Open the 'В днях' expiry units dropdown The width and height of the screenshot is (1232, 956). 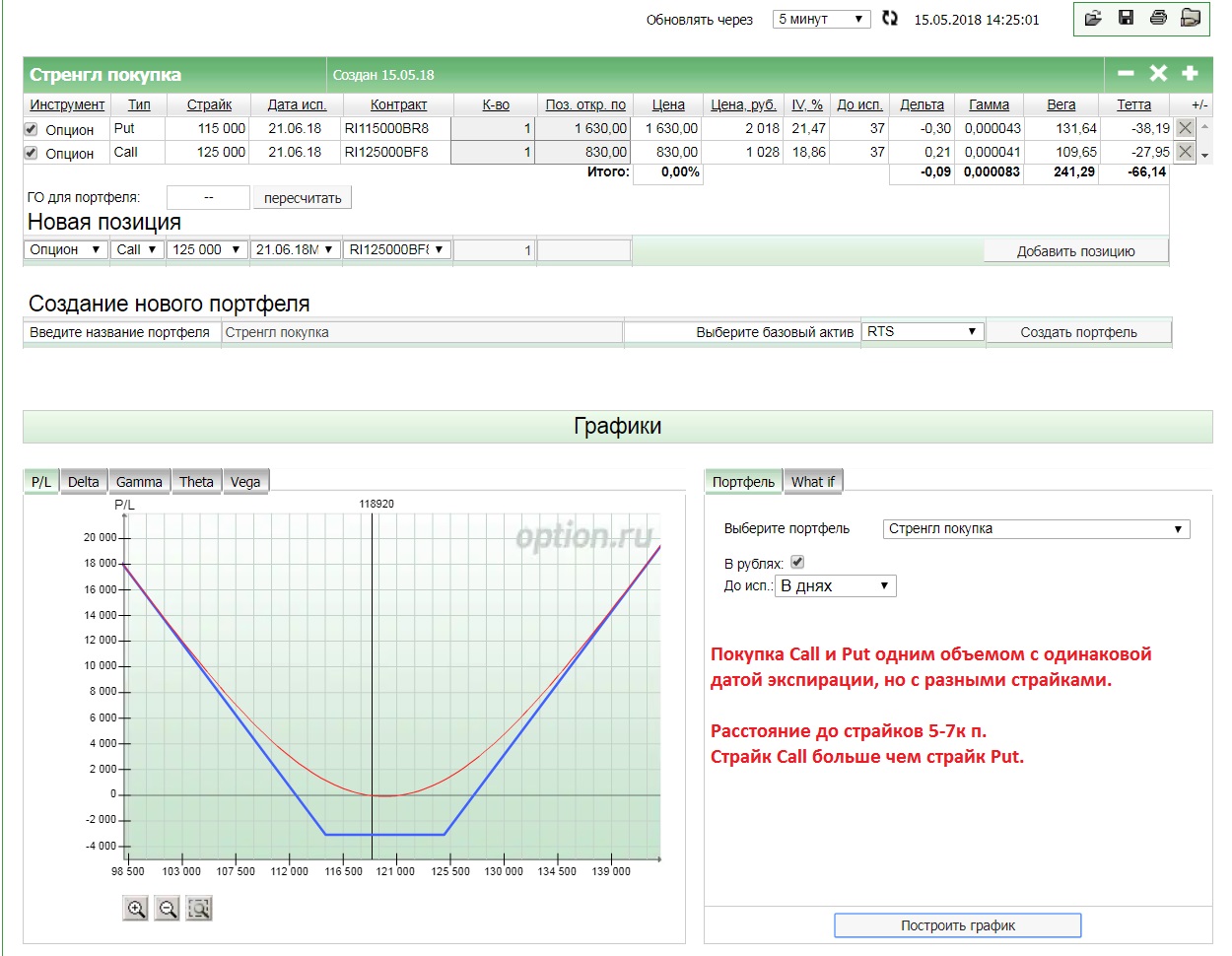click(x=835, y=586)
